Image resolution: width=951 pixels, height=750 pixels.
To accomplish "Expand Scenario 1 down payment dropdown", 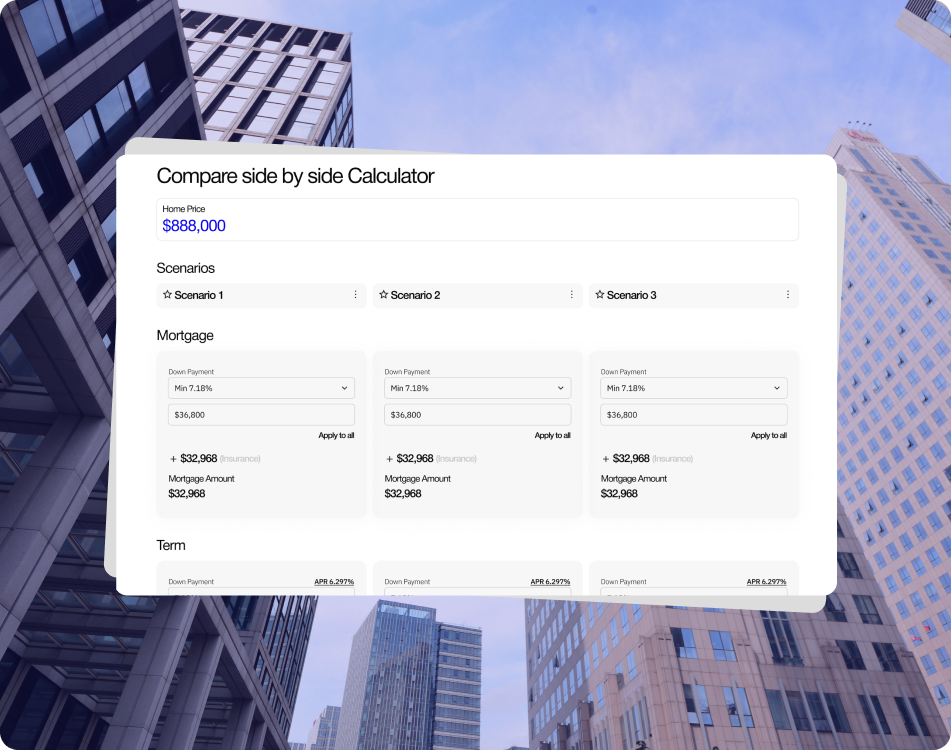I will pos(261,388).
